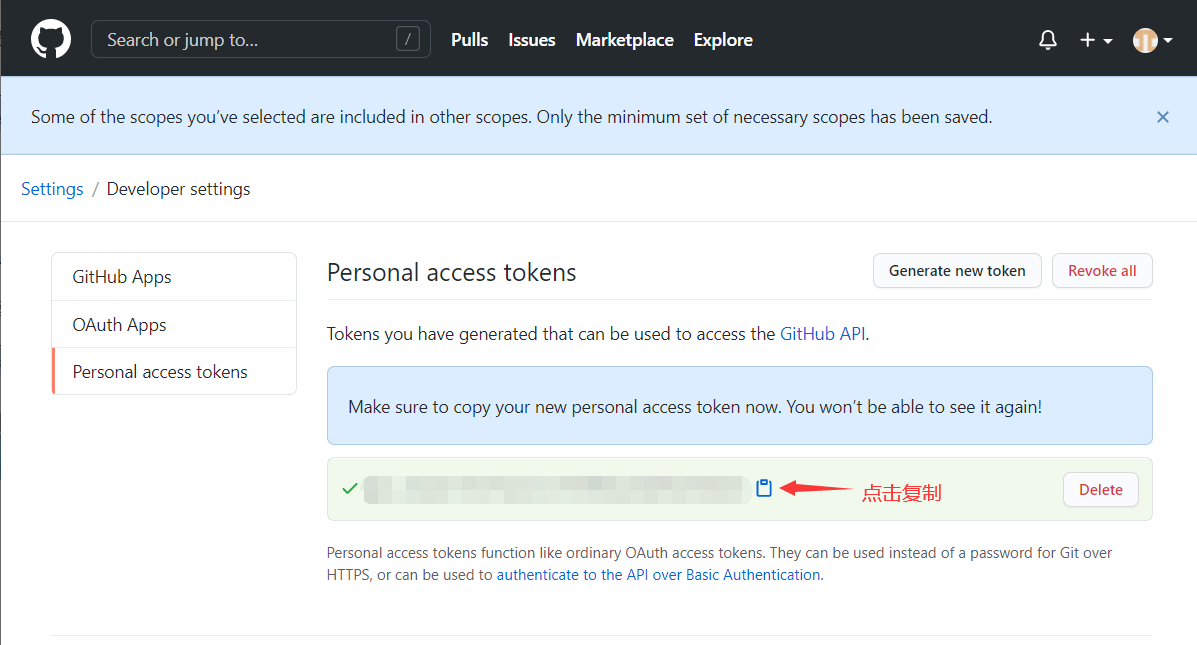Screen dimensions: 1197x645
Task: Select Personal access tokens in the sidebar
Action: (159, 371)
